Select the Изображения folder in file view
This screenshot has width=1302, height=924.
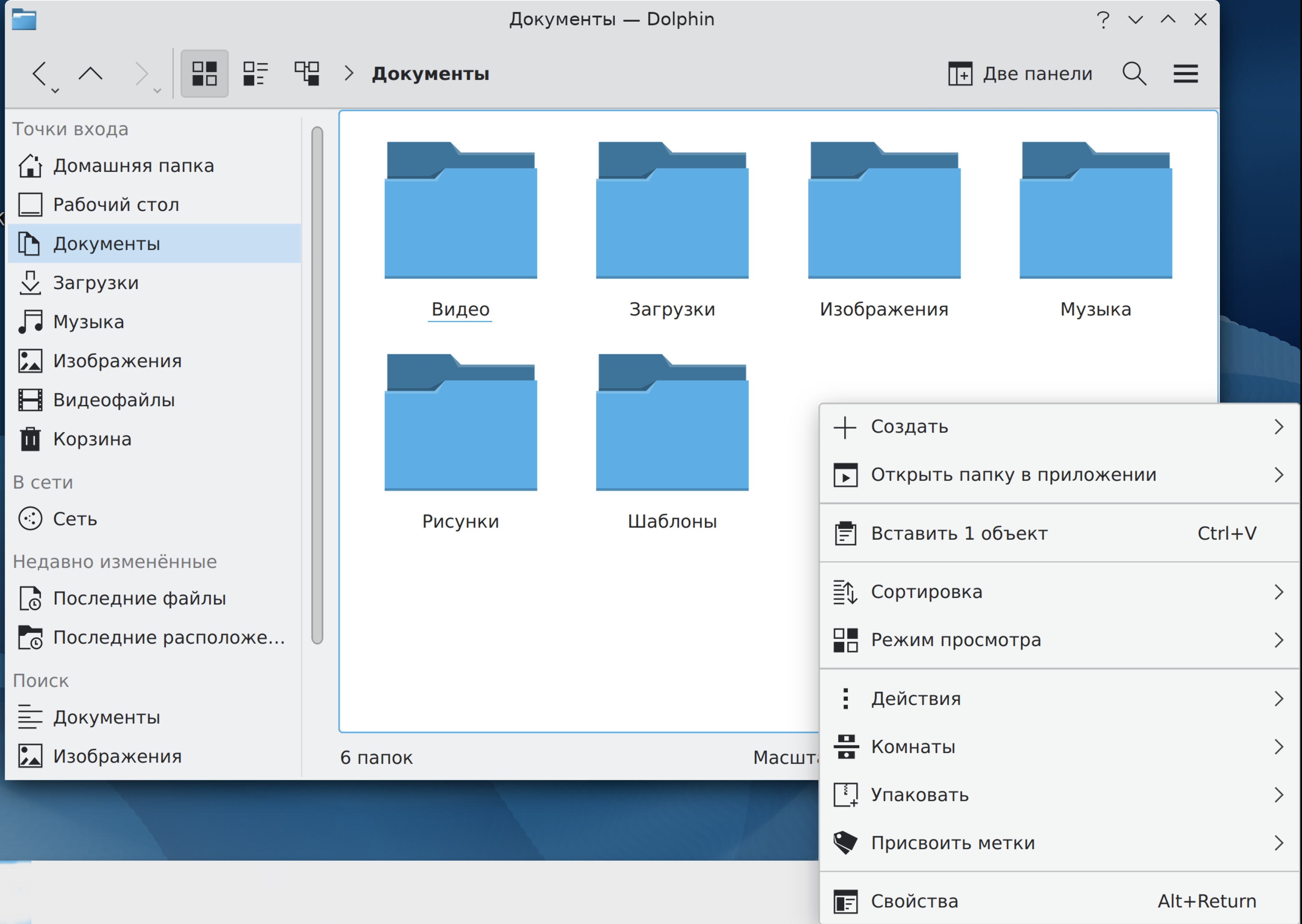coord(885,230)
